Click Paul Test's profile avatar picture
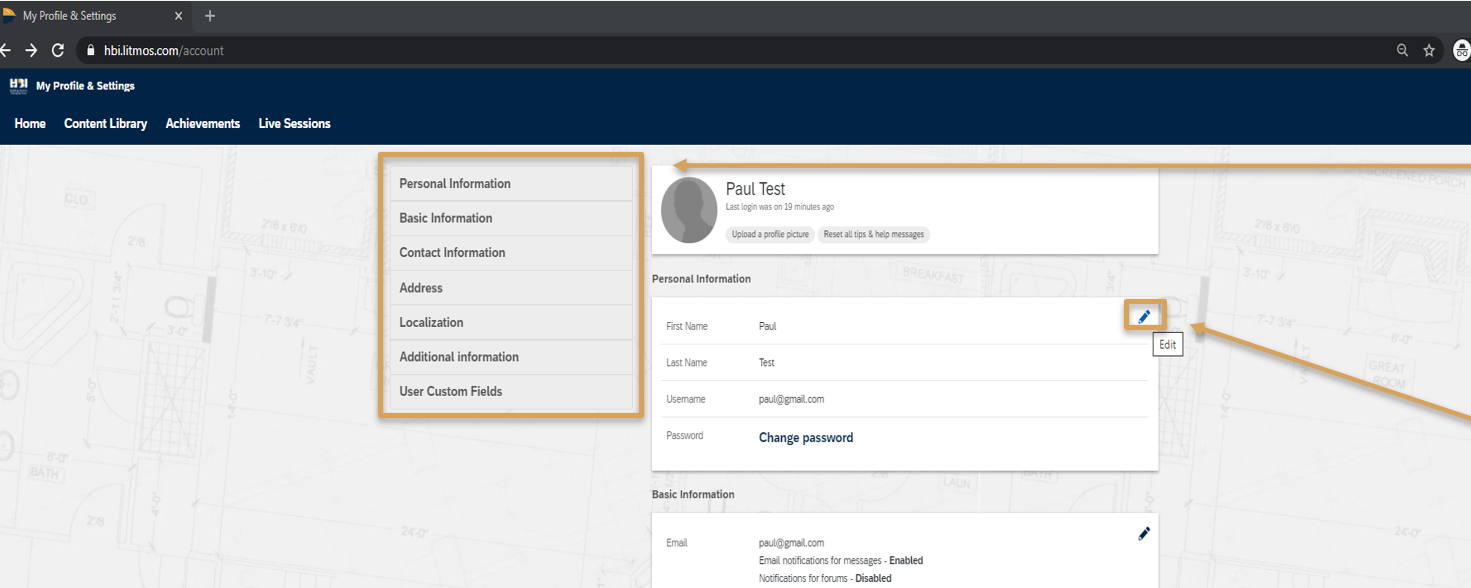Image resolution: width=1471 pixels, height=588 pixels. 688,211
